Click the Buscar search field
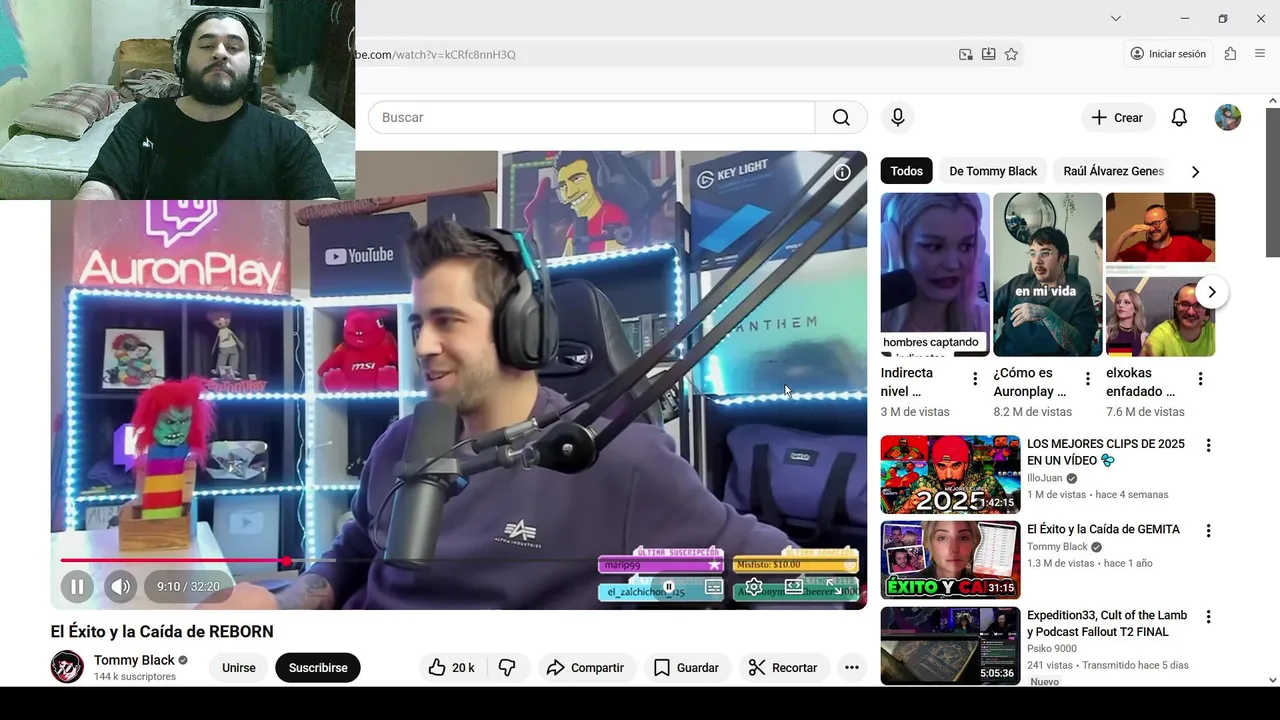The height and width of the screenshot is (720, 1280). pos(591,117)
